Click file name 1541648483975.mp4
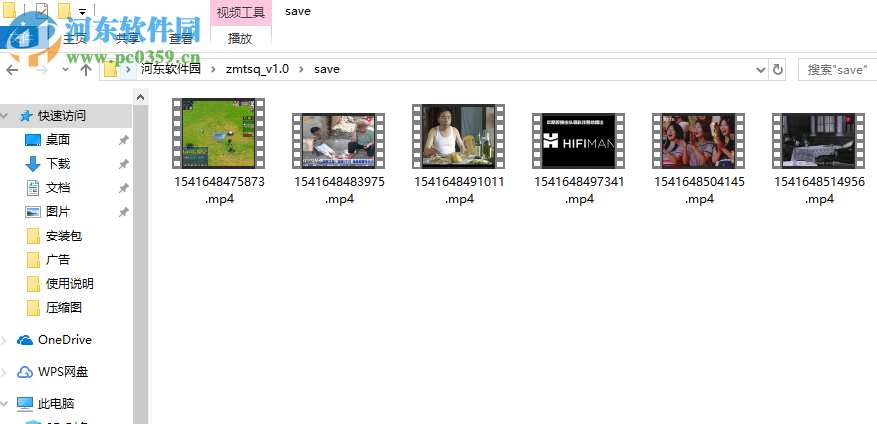 click(x=340, y=190)
